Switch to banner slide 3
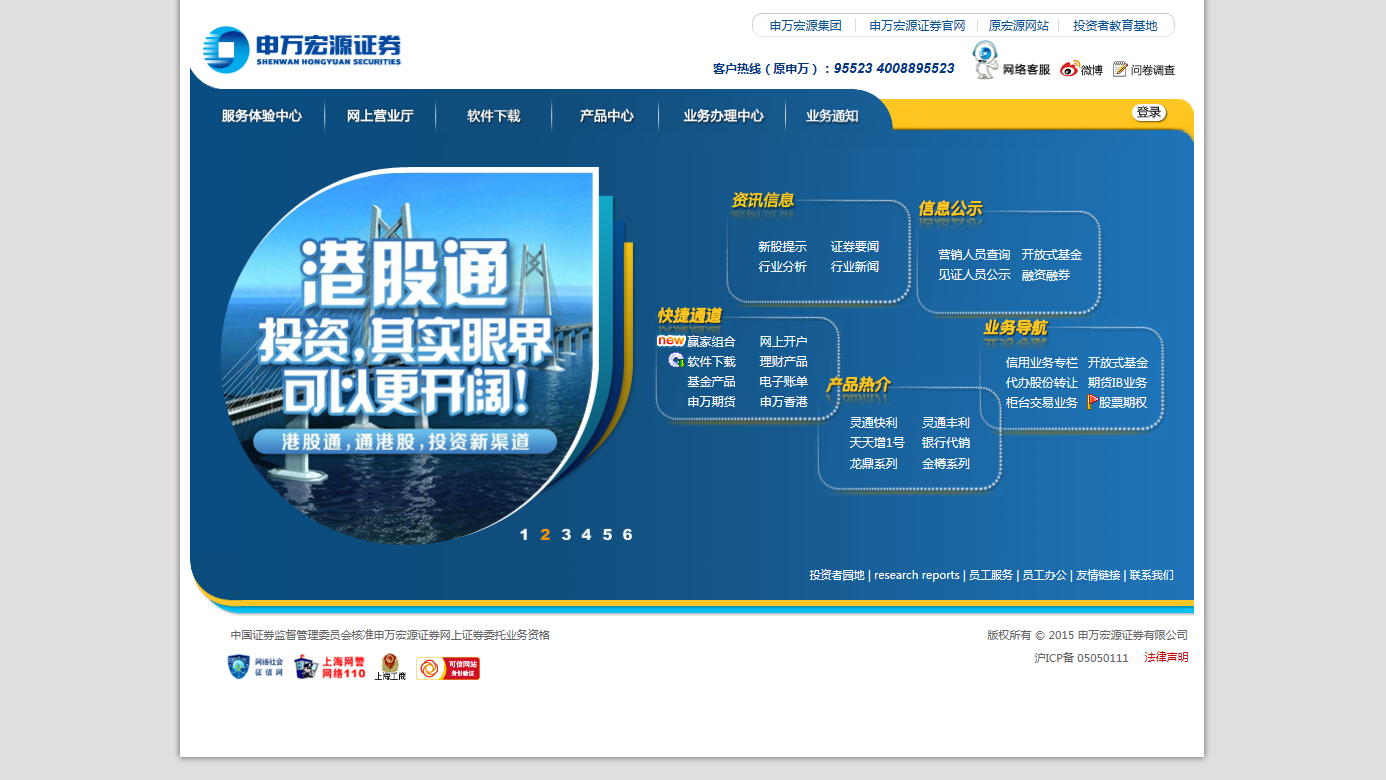 click(566, 534)
